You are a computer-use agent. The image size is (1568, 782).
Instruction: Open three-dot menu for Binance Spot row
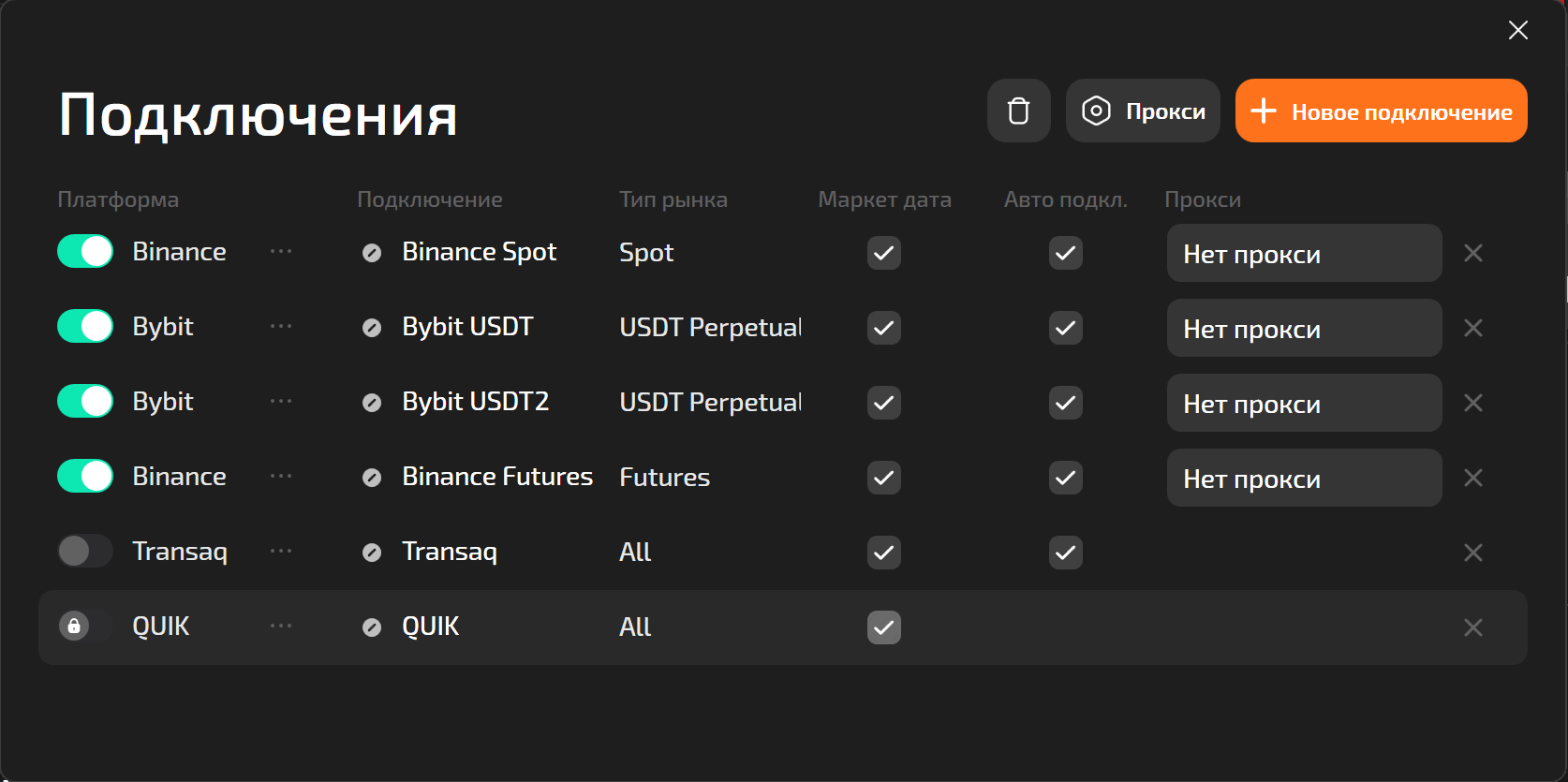pos(281,252)
